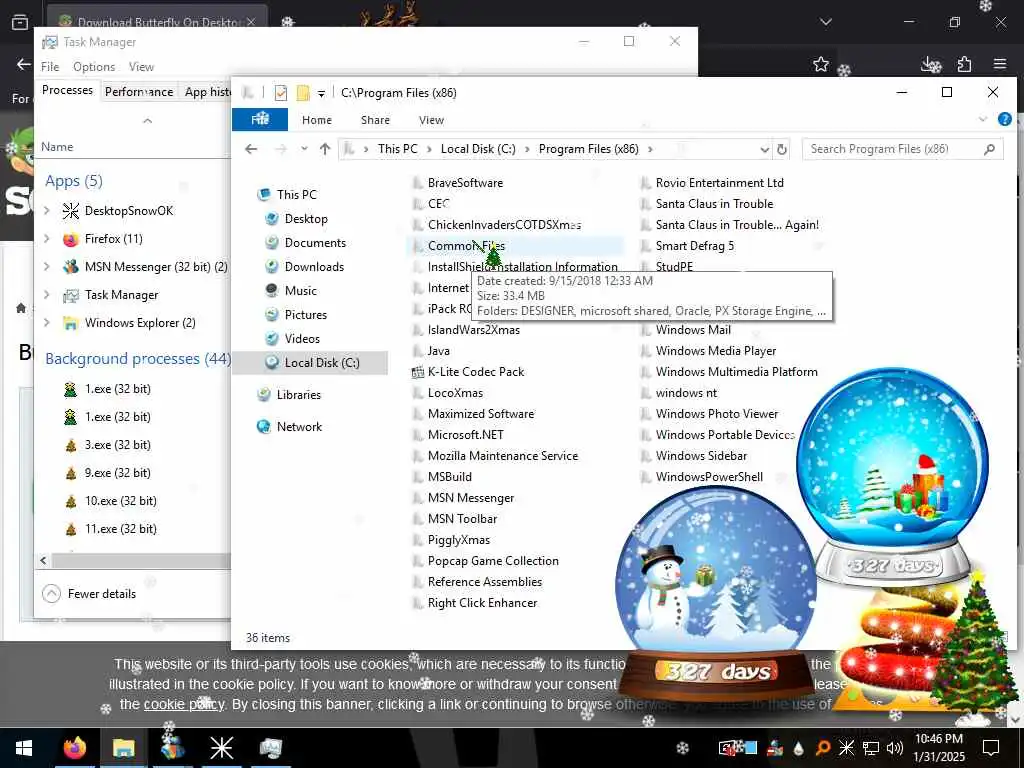Bookmark this page with the Firefox star icon

(x=821, y=64)
